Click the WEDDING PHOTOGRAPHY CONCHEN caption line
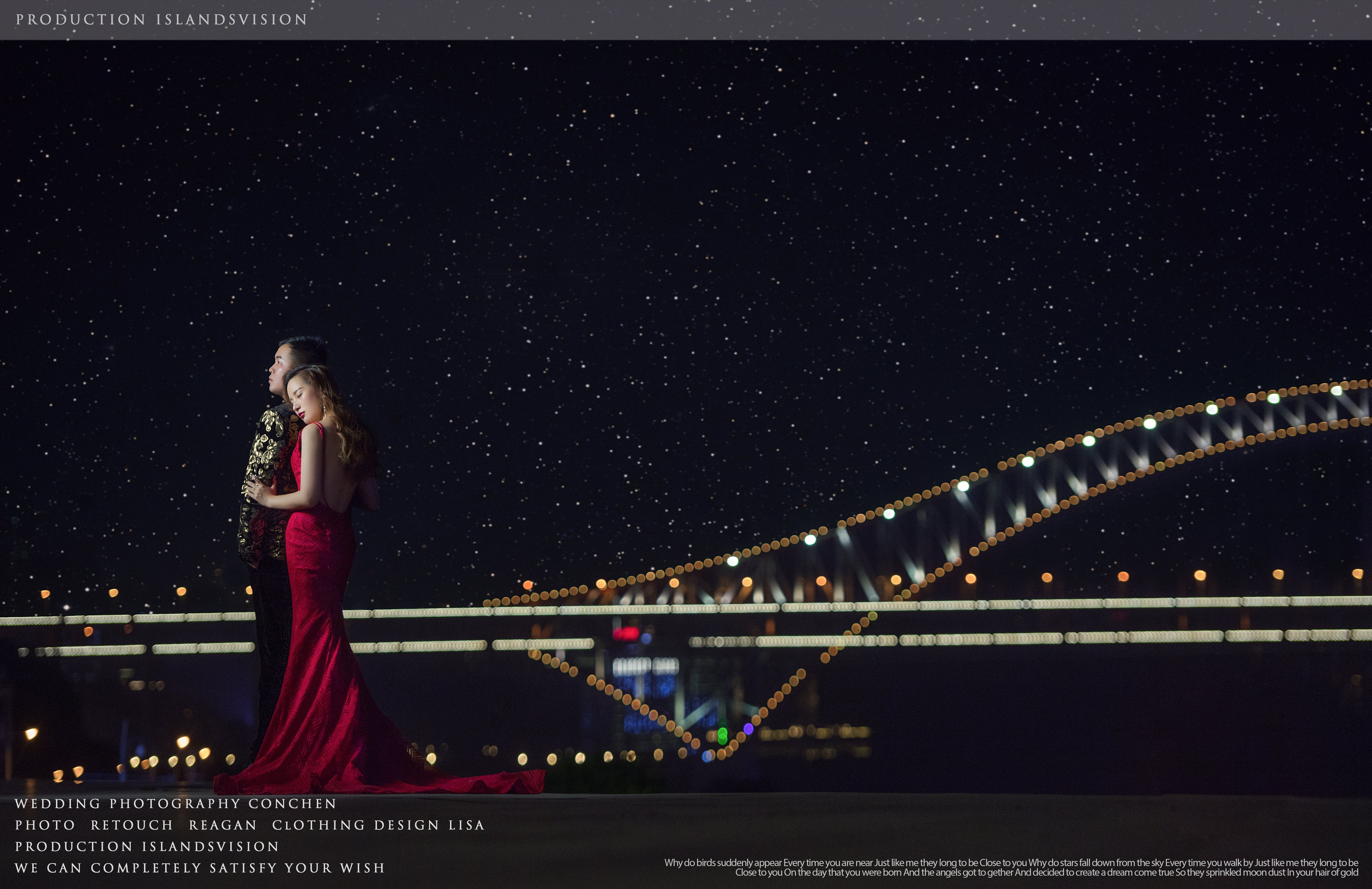The image size is (1372, 889). 176,804
